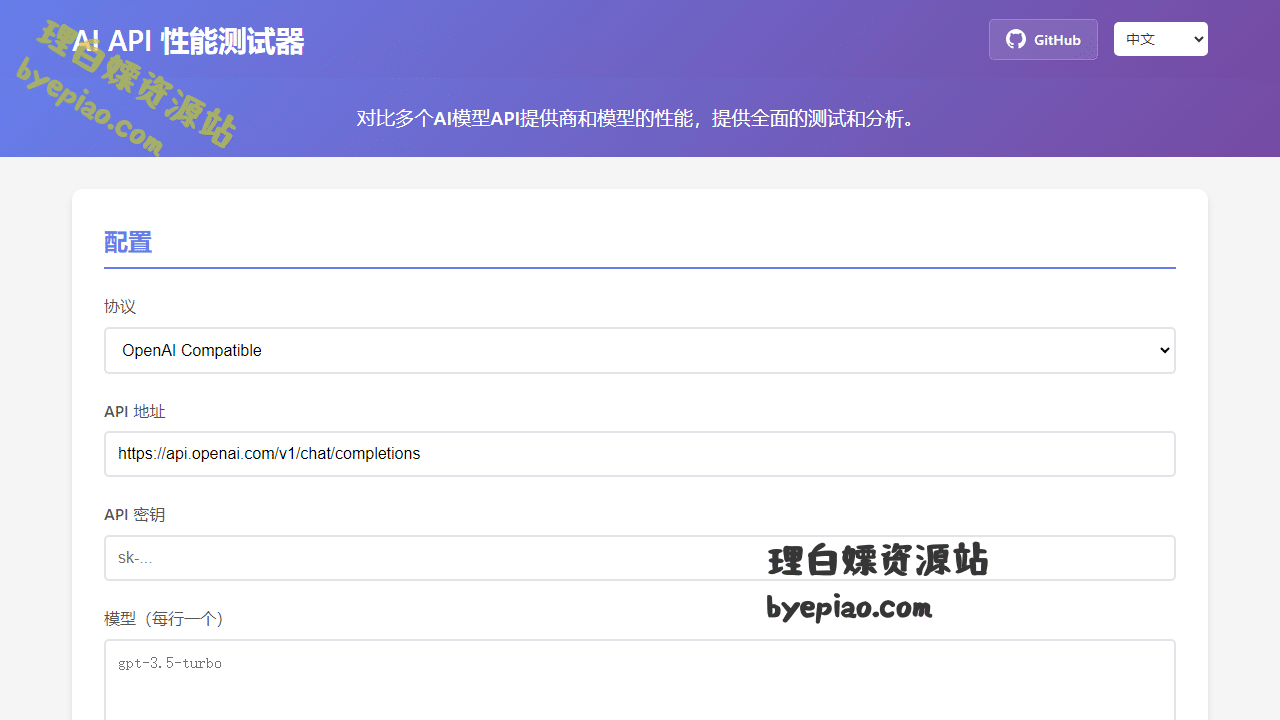This screenshot has height=720, width=1280.
Task: Click the 模型 models textarea
Action: click(x=640, y=680)
